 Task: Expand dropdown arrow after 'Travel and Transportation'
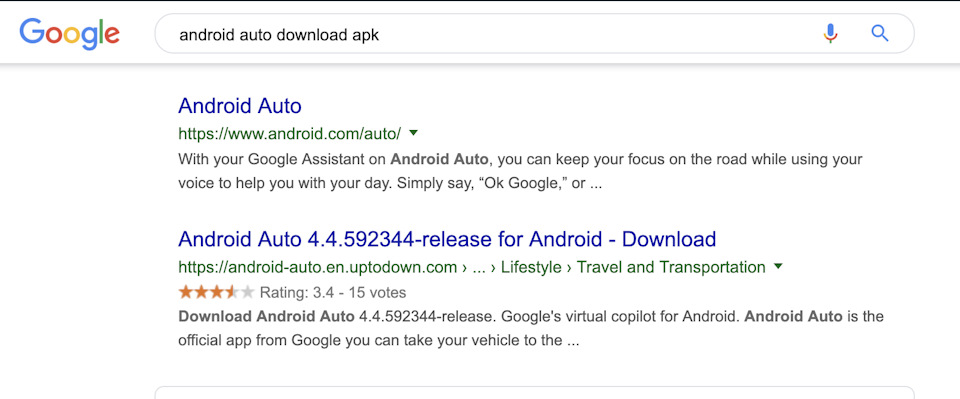pos(778,267)
